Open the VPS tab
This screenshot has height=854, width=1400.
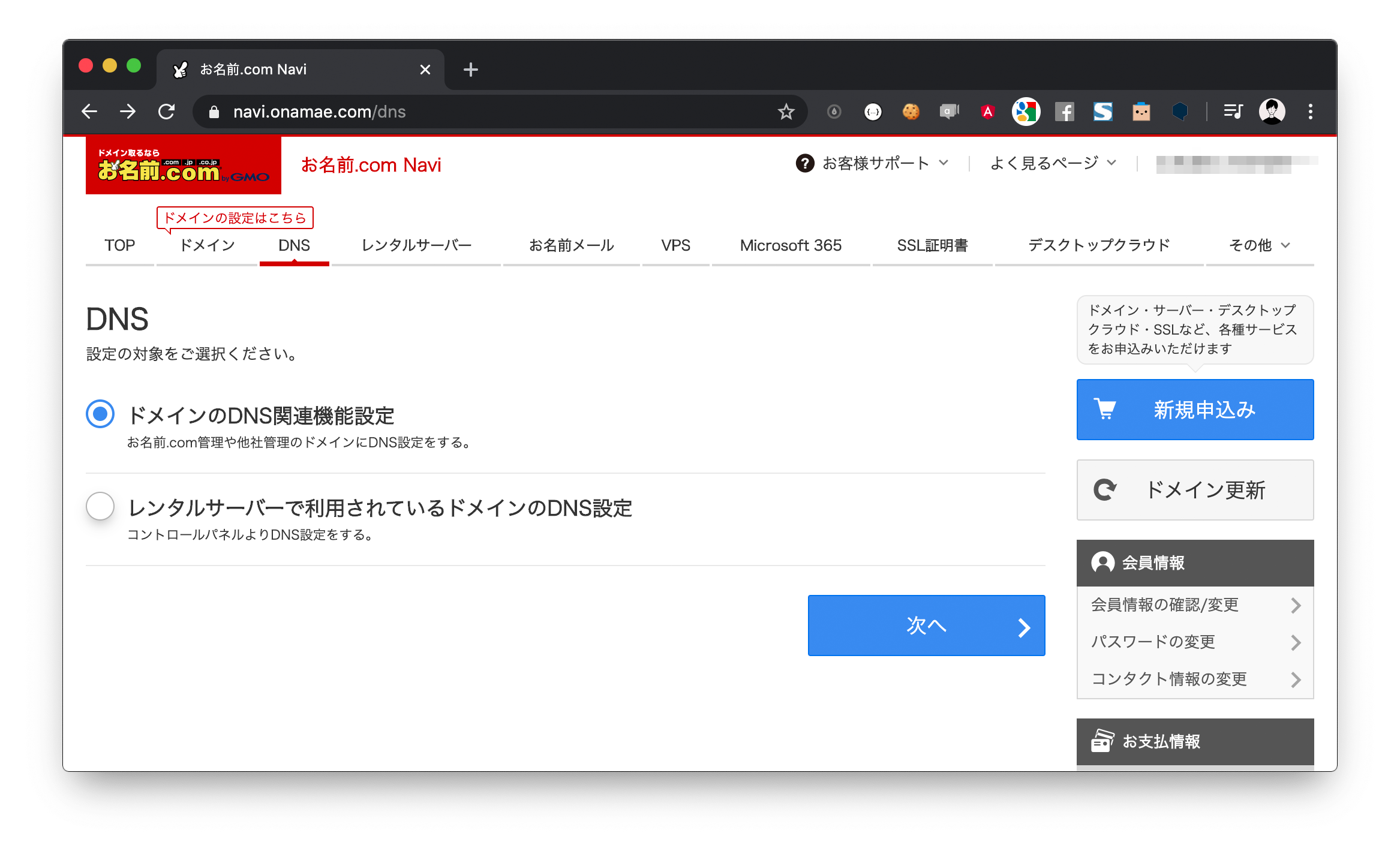(675, 245)
